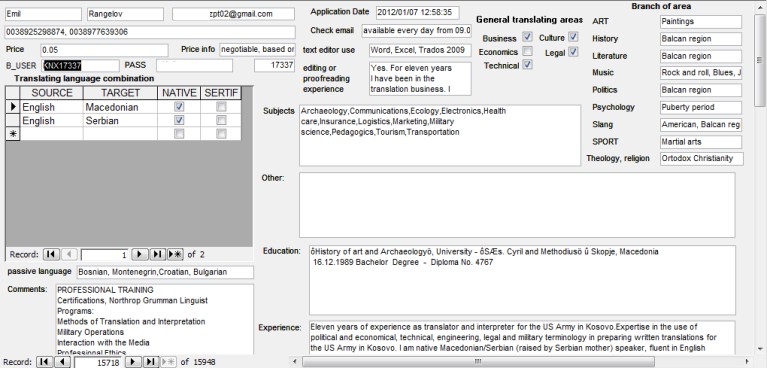Screen dimensions: 767x368
Task: Go to previous record of 15948
Action: pyautogui.click(x=62, y=362)
